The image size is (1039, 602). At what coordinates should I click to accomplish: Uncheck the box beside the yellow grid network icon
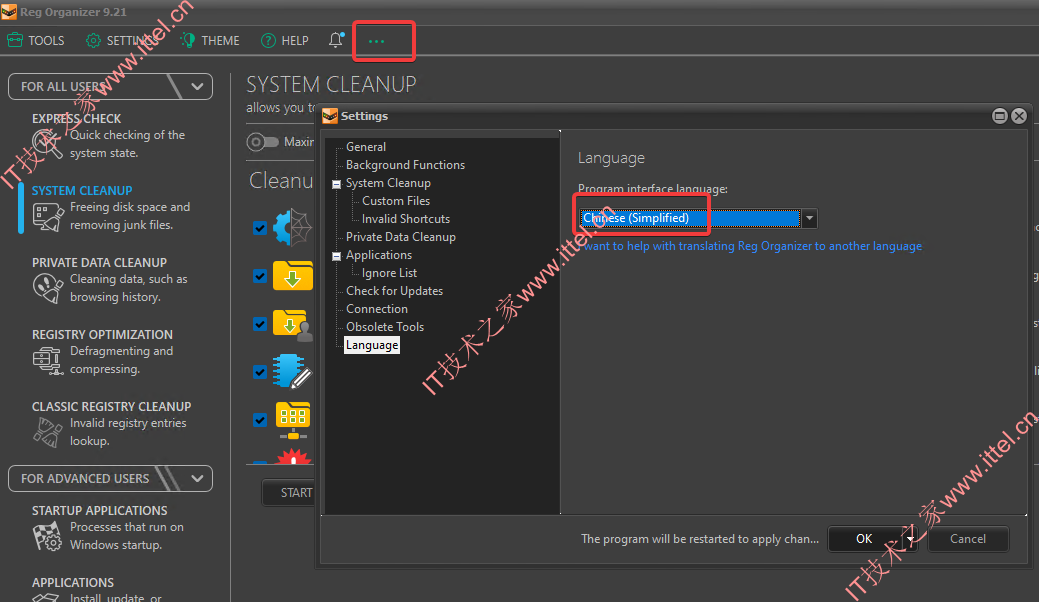click(260, 419)
